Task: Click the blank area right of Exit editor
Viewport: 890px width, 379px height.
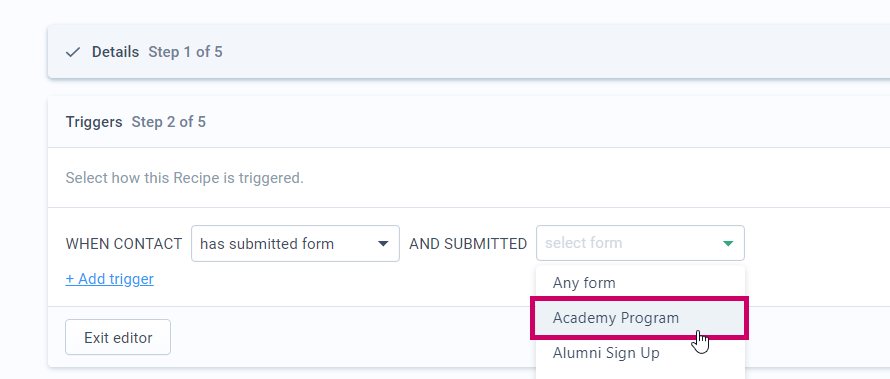Action: (352, 337)
